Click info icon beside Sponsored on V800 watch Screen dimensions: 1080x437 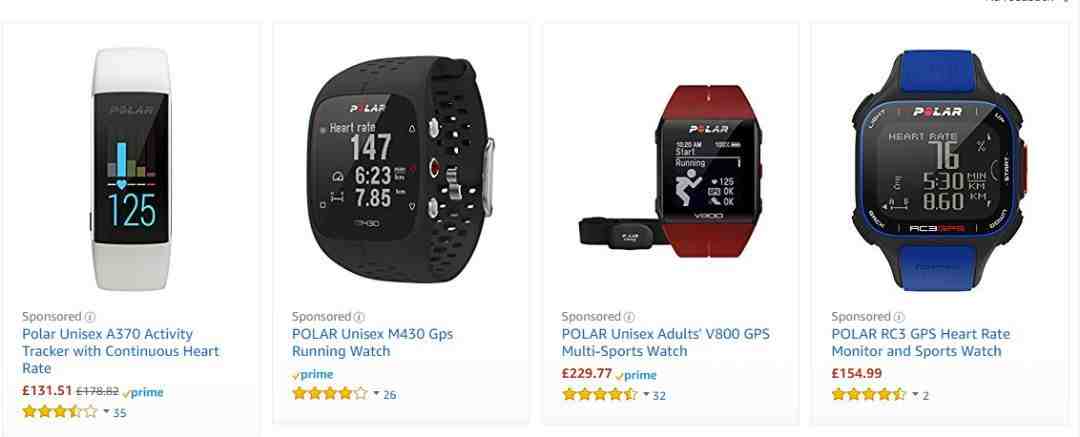coord(629,317)
